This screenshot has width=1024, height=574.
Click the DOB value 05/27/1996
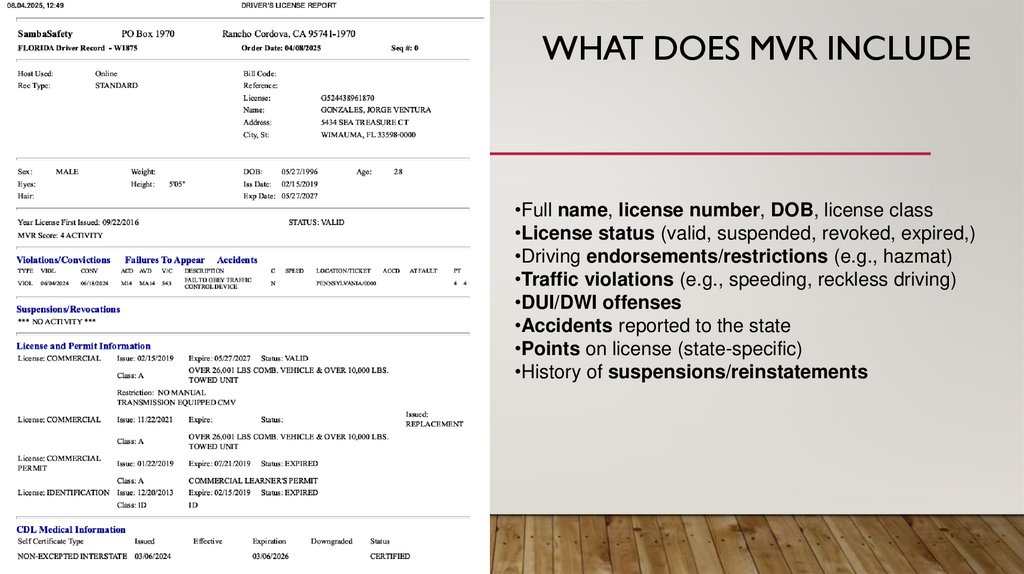pos(300,172)
